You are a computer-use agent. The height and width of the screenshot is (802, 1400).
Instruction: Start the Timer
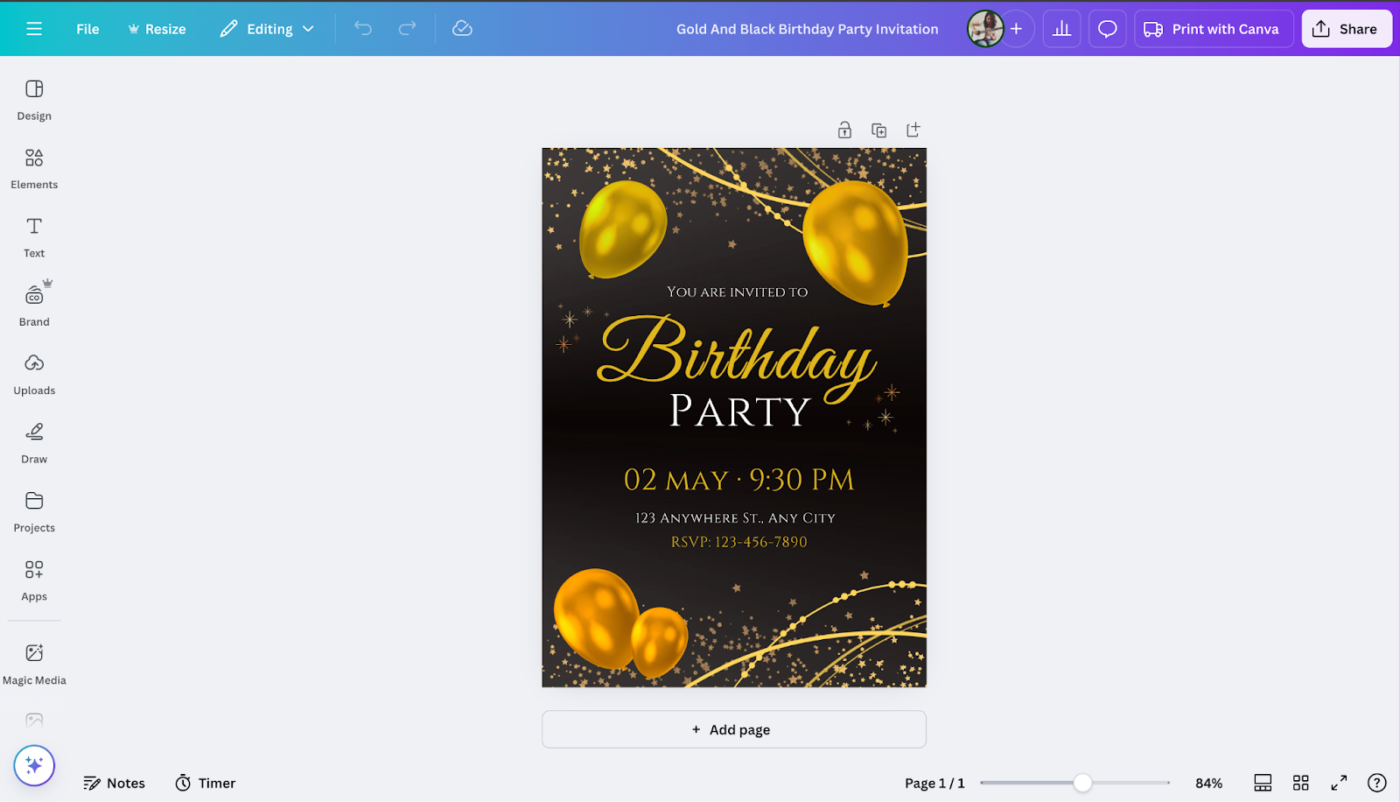click(x=205, y=783)
